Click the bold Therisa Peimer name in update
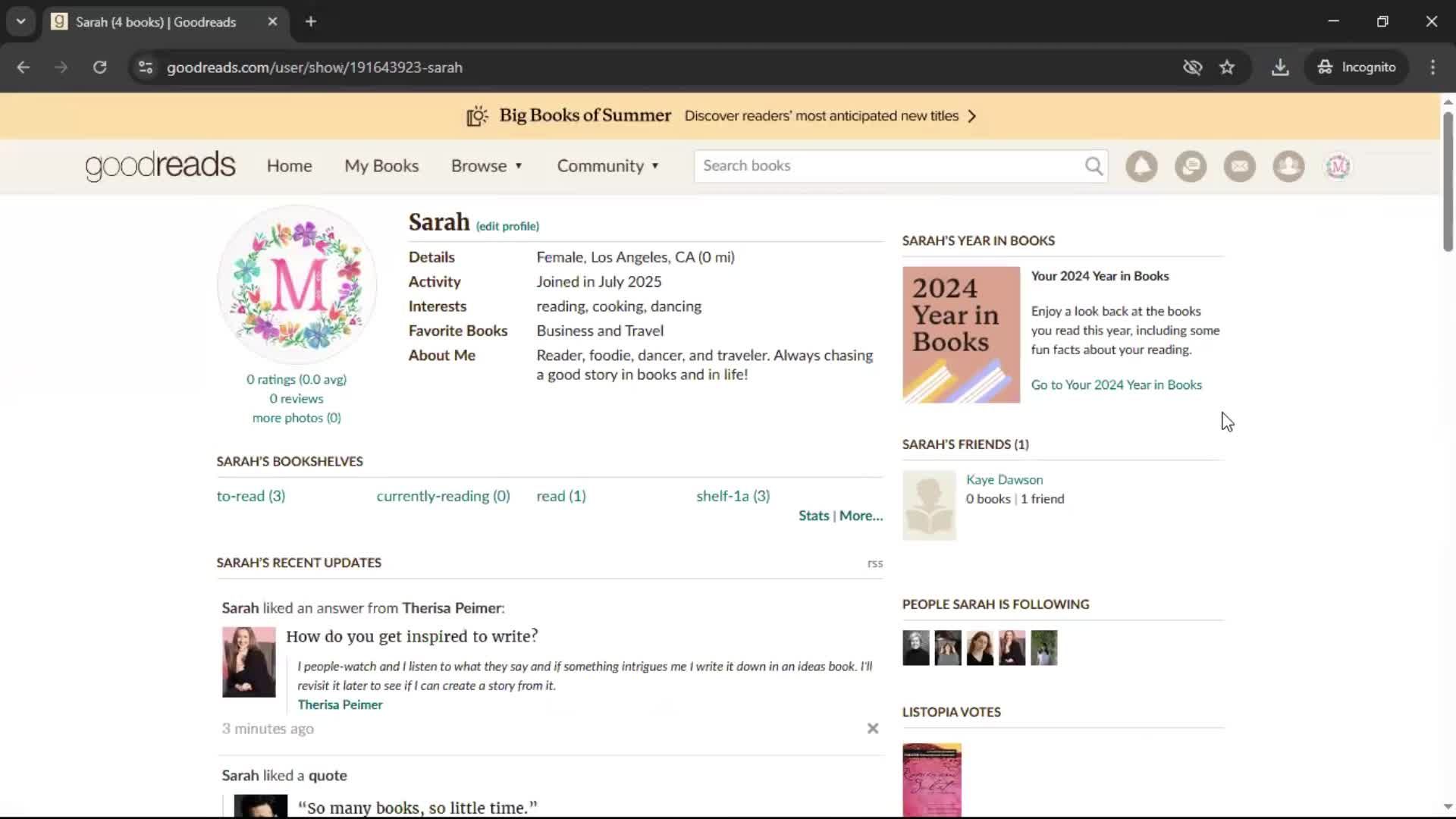Image resolution: width=1456 pixels, height=819 pixels. [452, 608]
